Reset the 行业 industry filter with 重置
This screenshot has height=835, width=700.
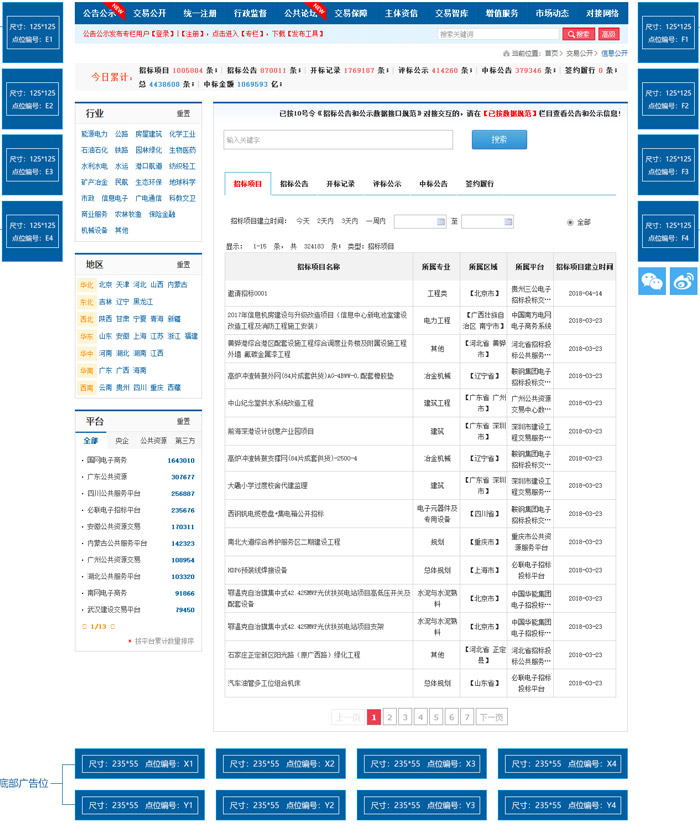(x=183, y=114)
